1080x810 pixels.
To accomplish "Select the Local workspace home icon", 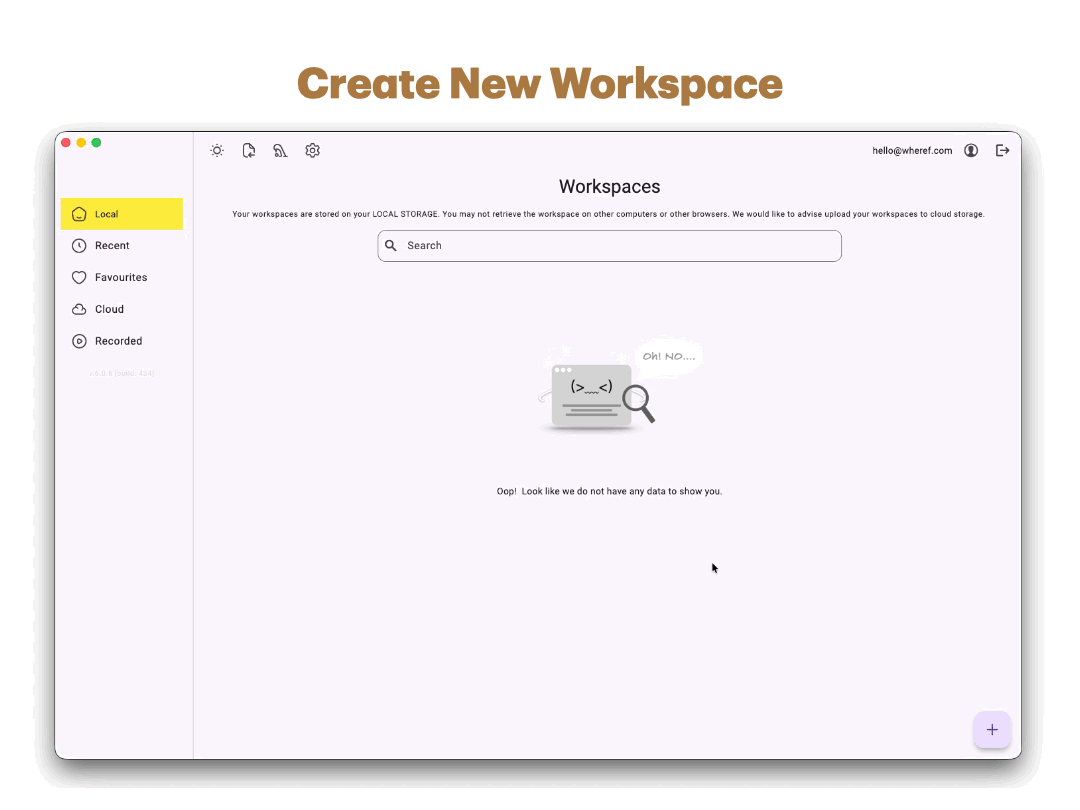I will (x=80, y=213).
